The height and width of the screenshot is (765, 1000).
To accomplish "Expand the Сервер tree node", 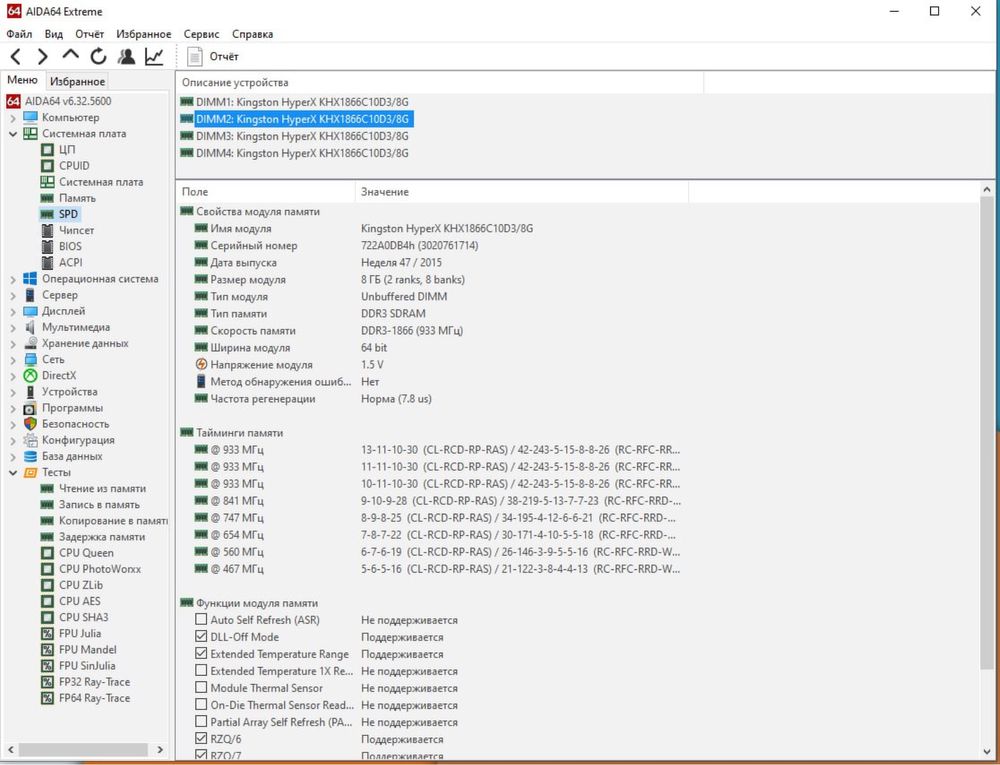I will coord(13,295).
